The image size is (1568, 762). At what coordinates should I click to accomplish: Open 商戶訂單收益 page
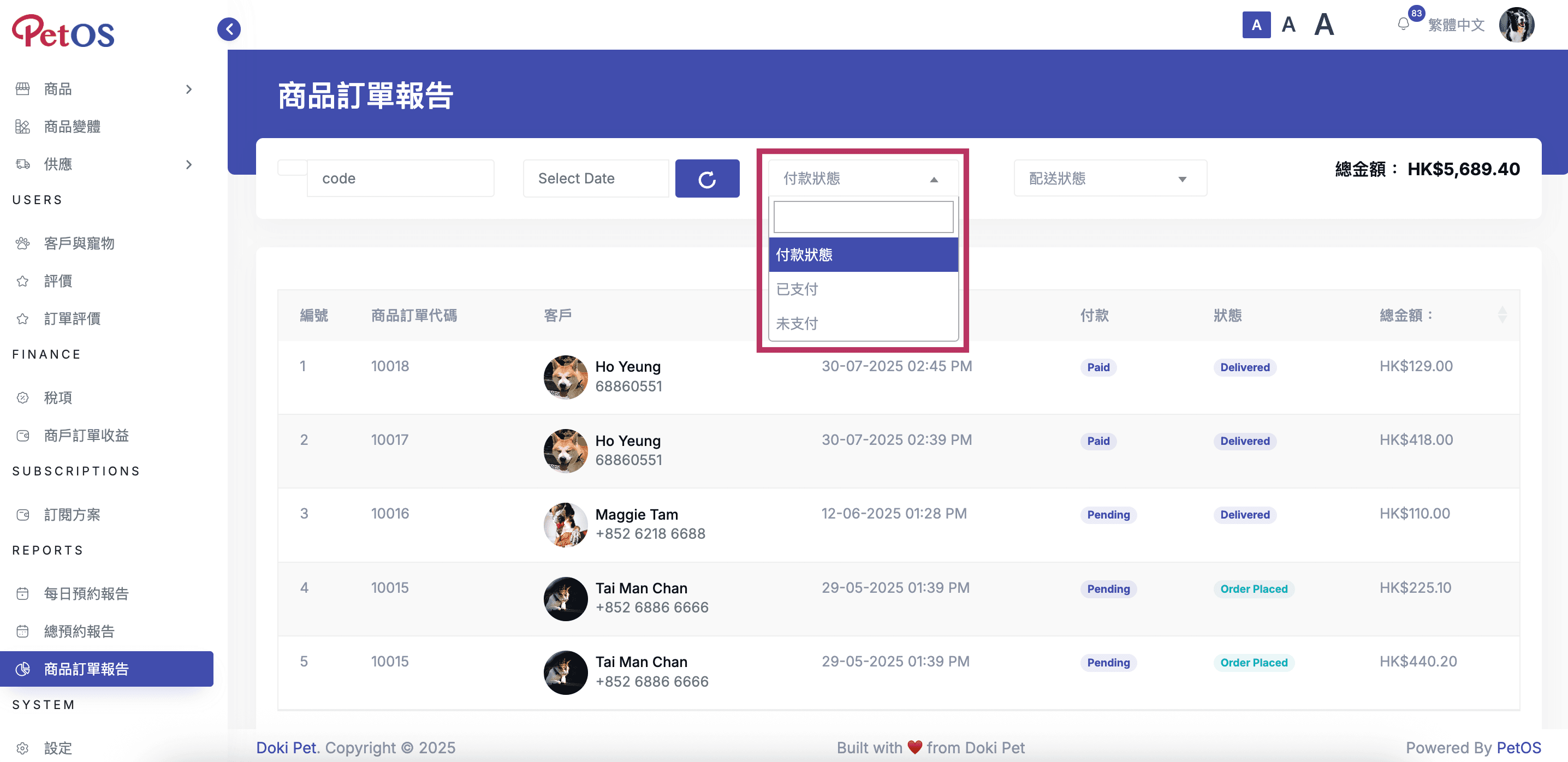click(86, 436)
